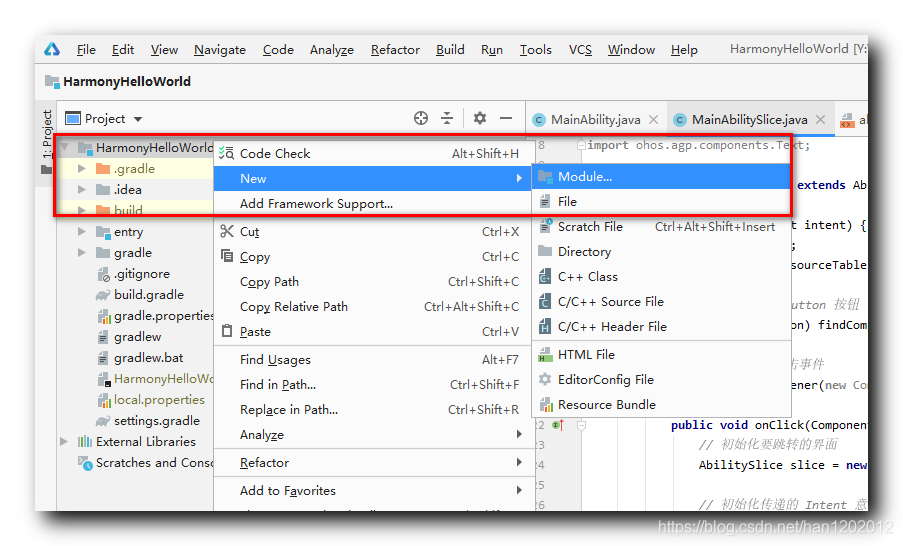Click the Copy icon in context menu
Viewport: 903px width, 546px height.
click(x=227, y=256)
